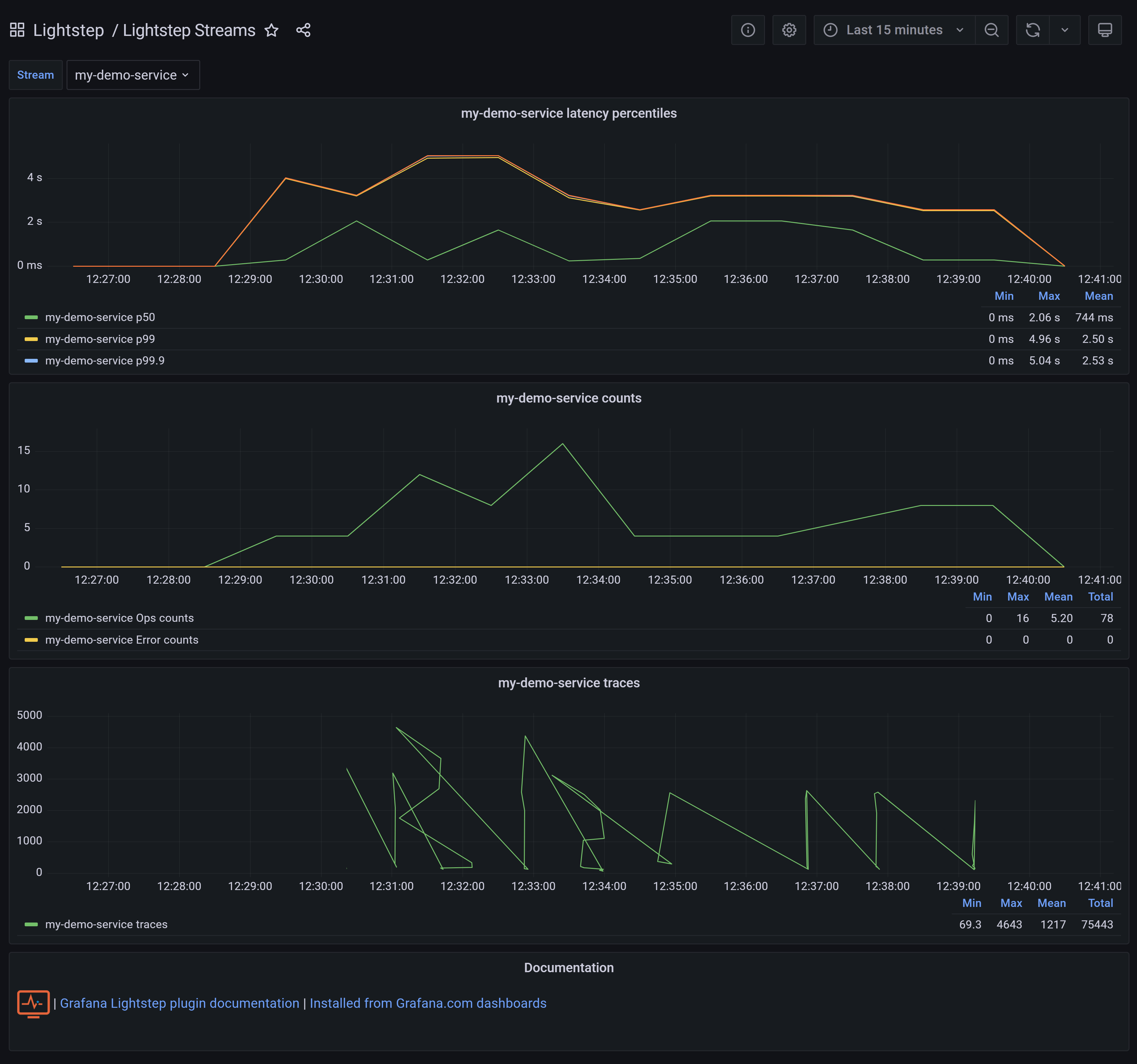Image resolution: width=1137 pixels, height=1064 pixels.
Task: Toggle my-demo-service p99.9 legend series
Action: pyautogui.click(x=104, y=361)
